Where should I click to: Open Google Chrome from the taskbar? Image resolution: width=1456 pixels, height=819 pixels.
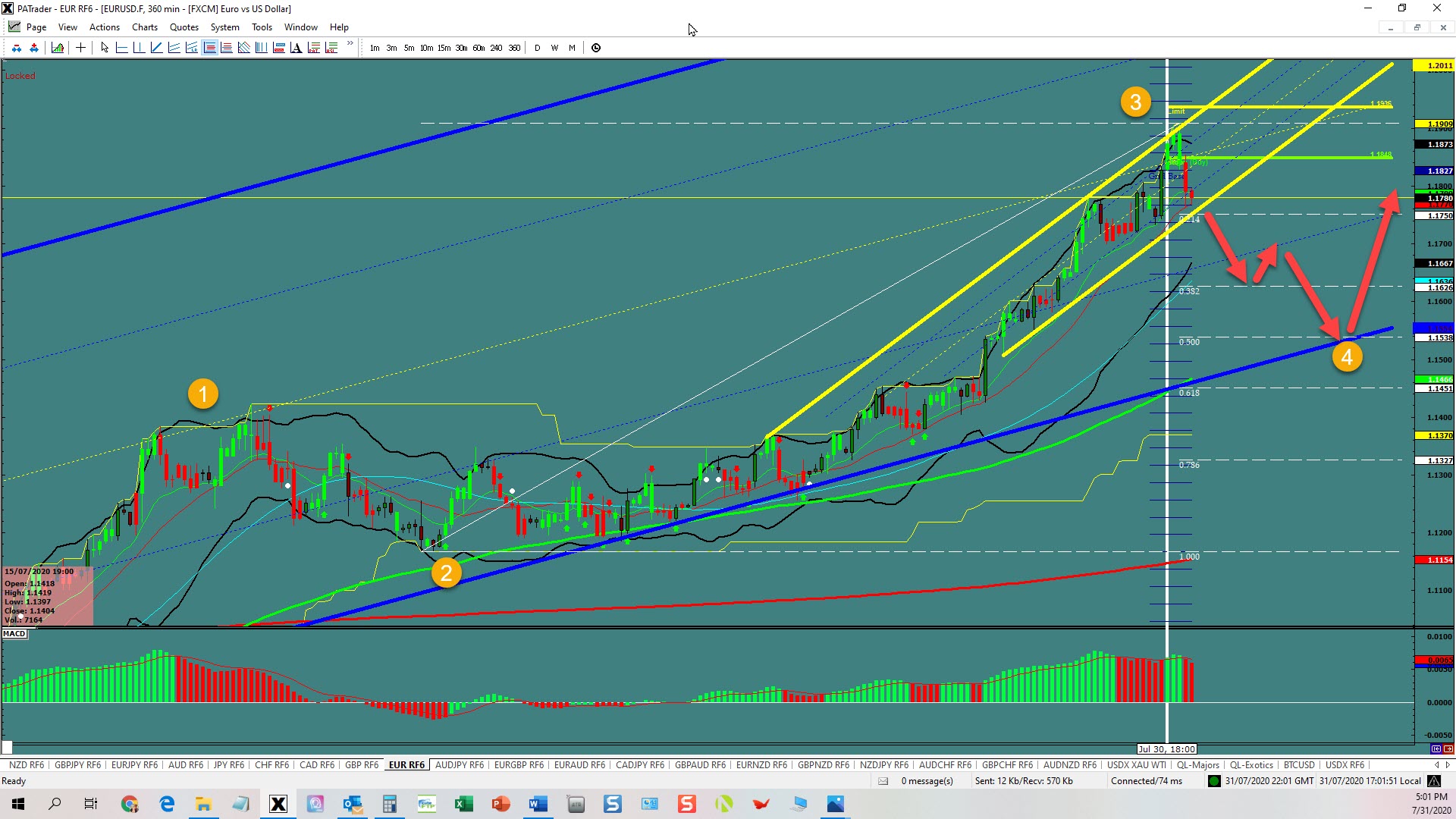point(130,804)
